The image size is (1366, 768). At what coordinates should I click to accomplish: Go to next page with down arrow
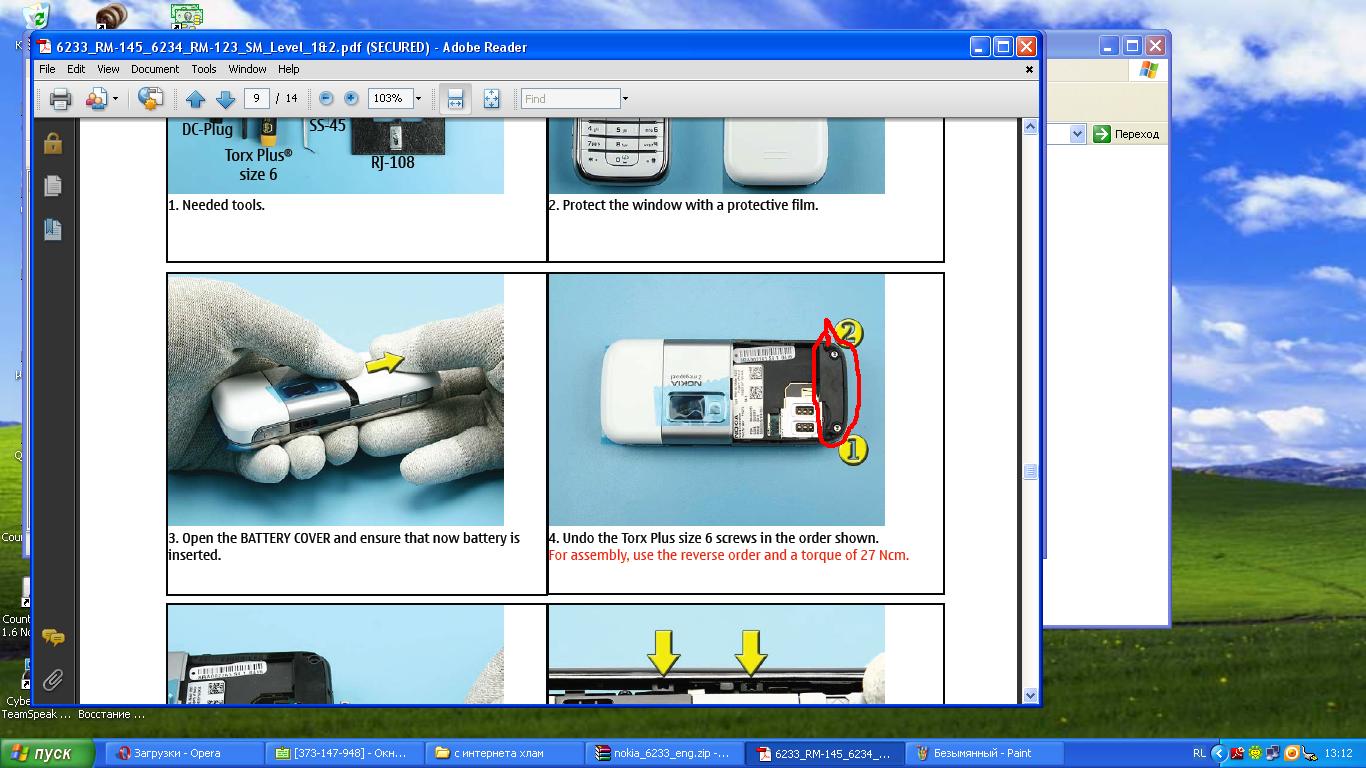(226, 98)
